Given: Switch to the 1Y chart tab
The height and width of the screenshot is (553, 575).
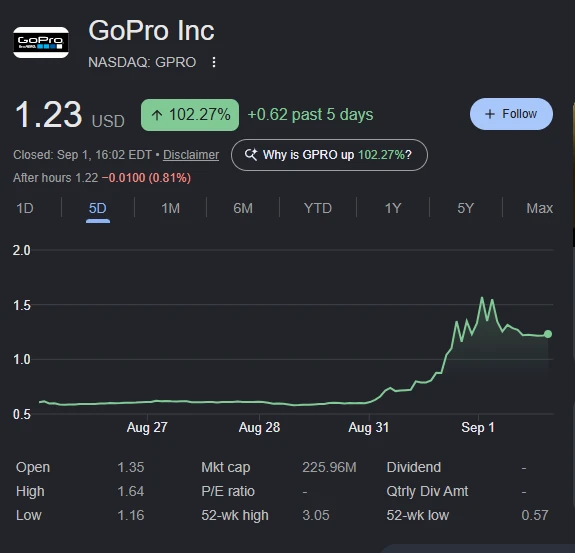Looking at the screenshot, I should (393, 208).
